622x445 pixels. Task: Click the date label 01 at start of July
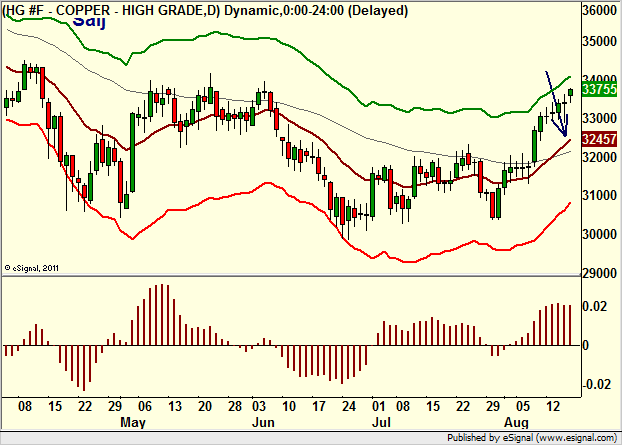coord(378,407)
